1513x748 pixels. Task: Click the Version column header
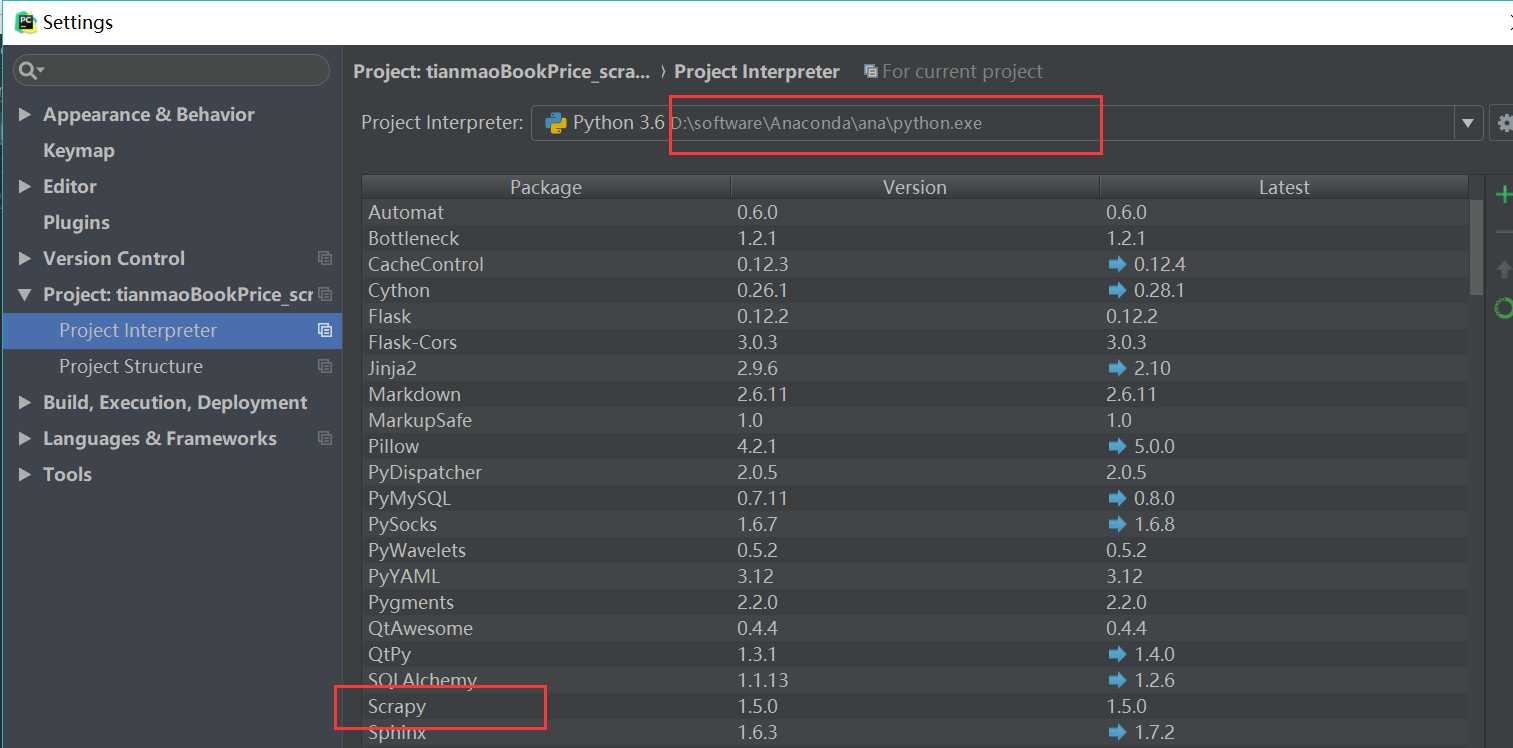(x=915, y=187)
